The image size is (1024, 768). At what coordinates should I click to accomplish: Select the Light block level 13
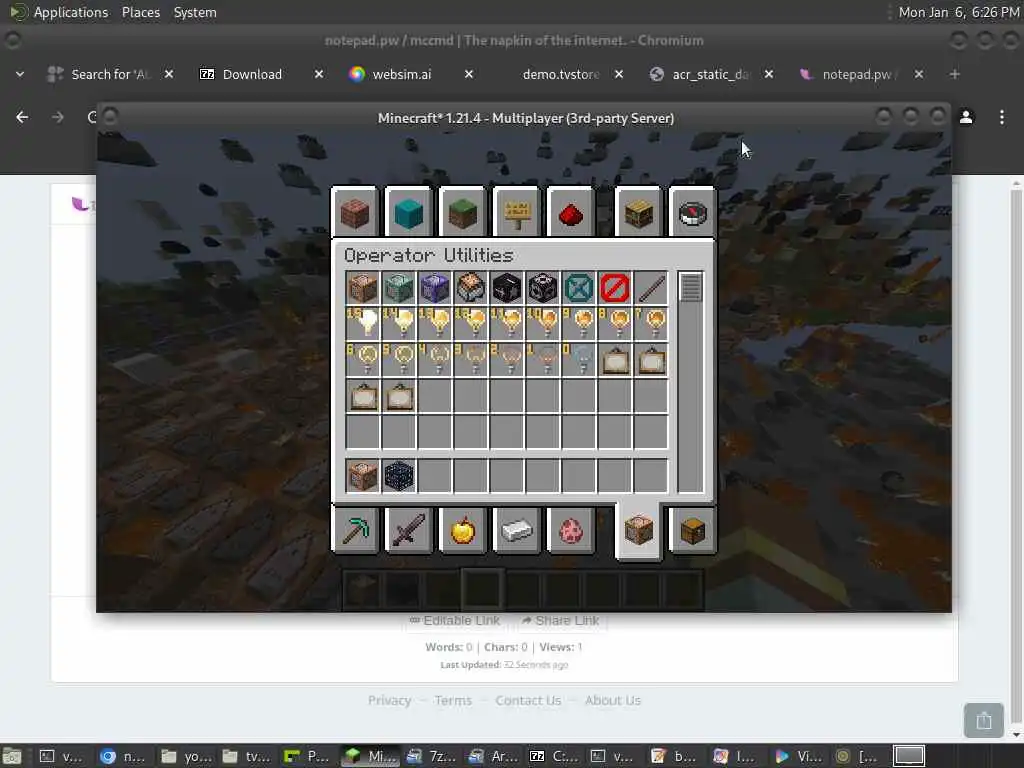(x=434, y=324)
